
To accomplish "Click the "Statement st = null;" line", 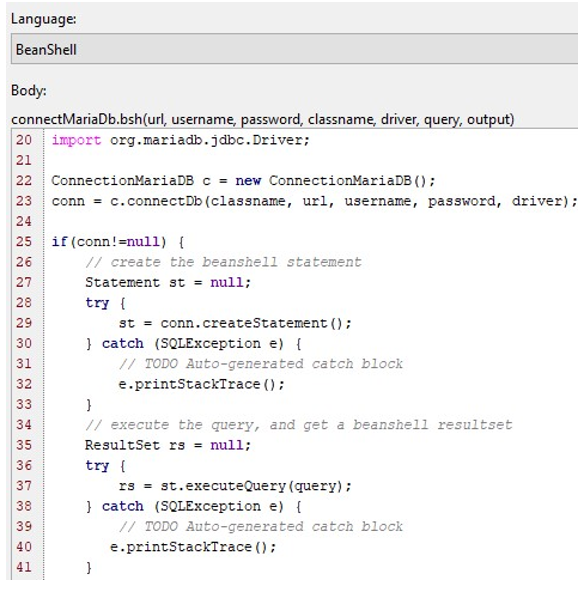I will [x=168, y=282].
